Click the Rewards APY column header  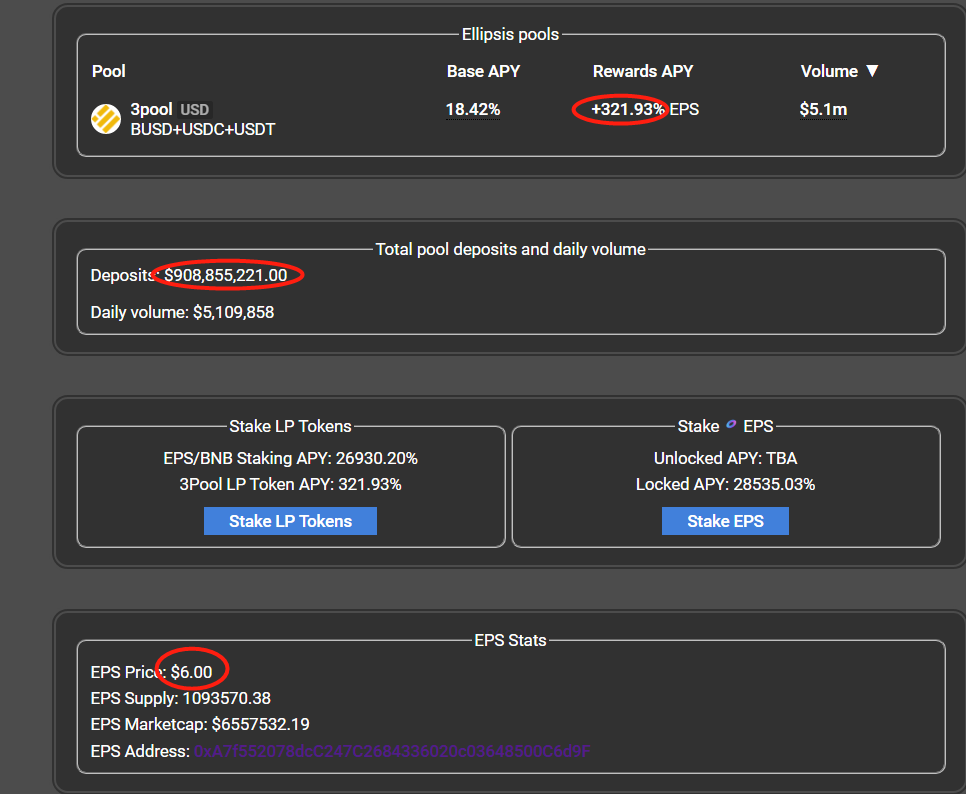coord(642,71)
